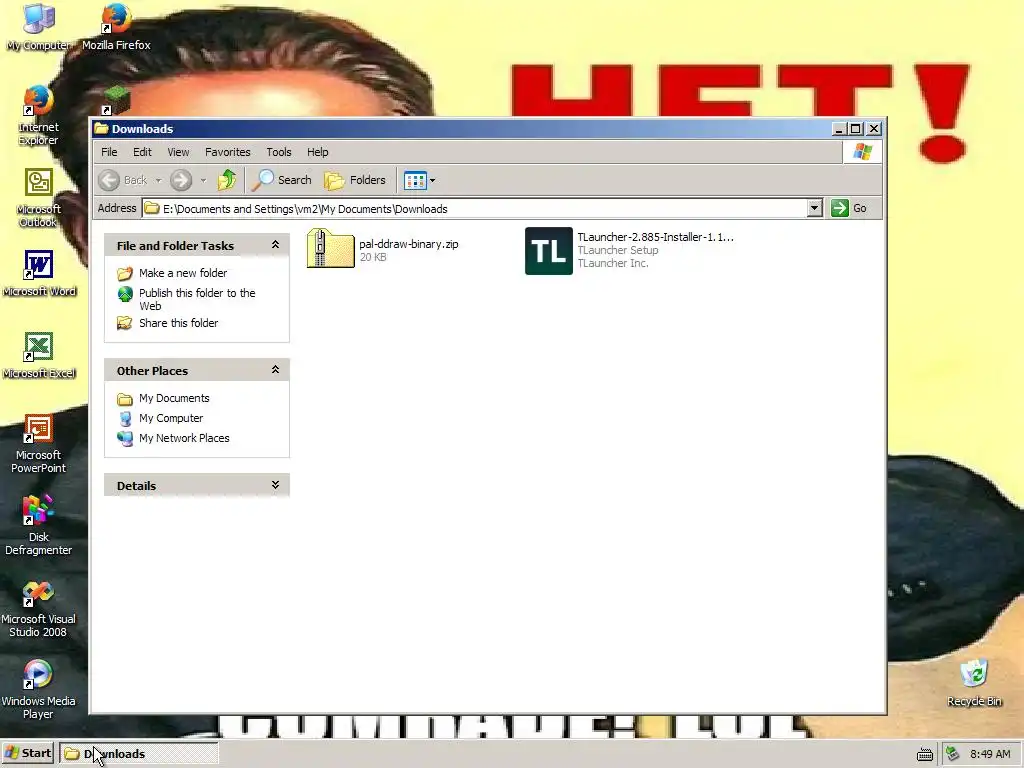The height and width of the screenshot is (768, 1024).
Task: Select Microsoft Visual Studio 2008 shortcut
Action: tap(38, 608)
